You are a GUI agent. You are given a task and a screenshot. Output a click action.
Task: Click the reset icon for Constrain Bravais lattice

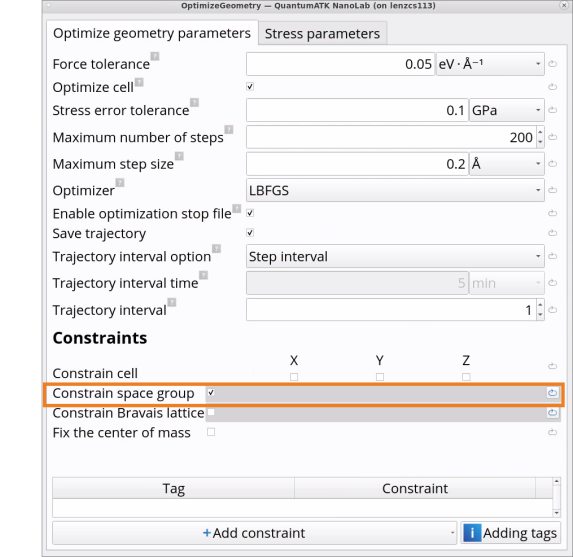[552, 413]
